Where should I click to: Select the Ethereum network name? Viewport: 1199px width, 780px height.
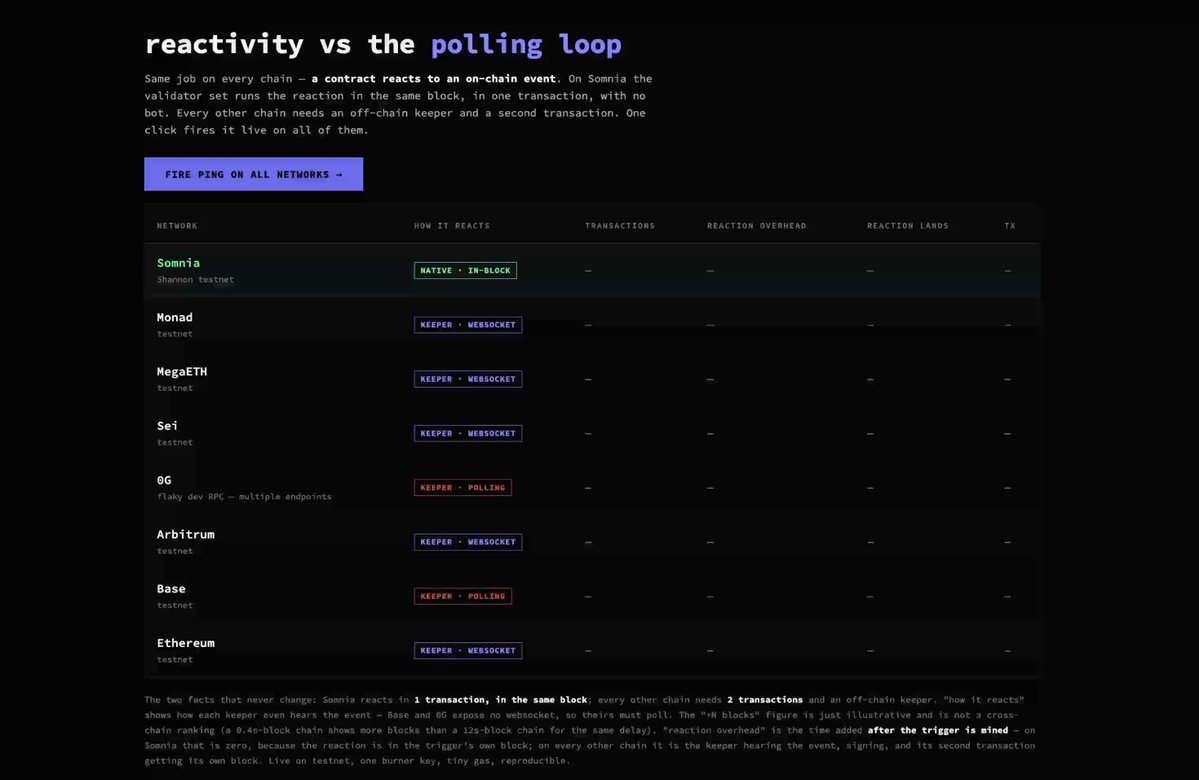point(186,643)
